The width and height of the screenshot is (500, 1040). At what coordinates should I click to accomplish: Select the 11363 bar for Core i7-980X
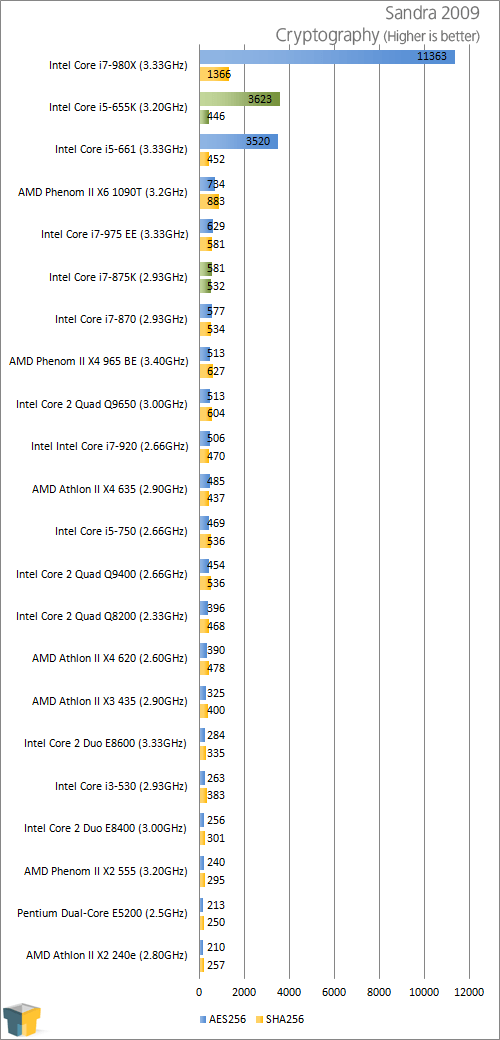327,57
